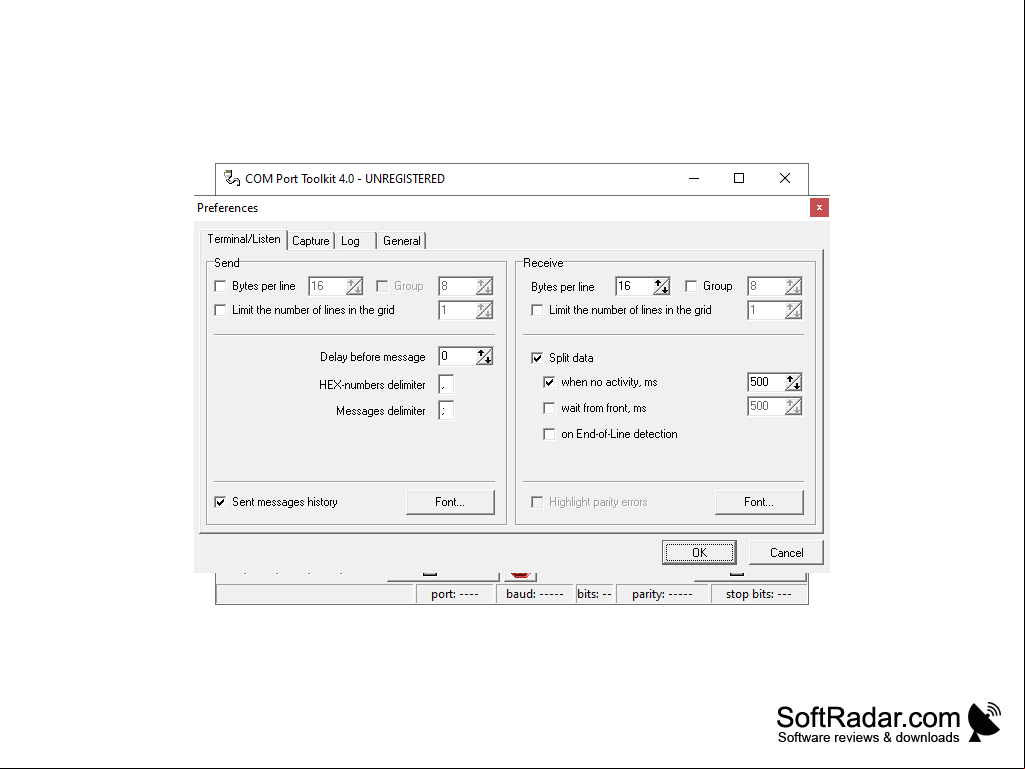Viewport: 1025px width, 769px height.
Task: Maximize the COM Port Toolkit window
Action: click(x=739, y=179)
